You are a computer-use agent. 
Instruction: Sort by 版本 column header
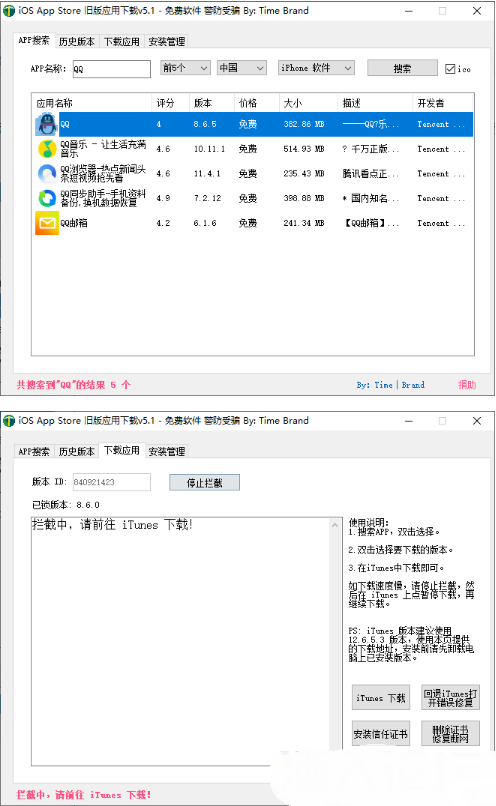(x=212, y=103)
